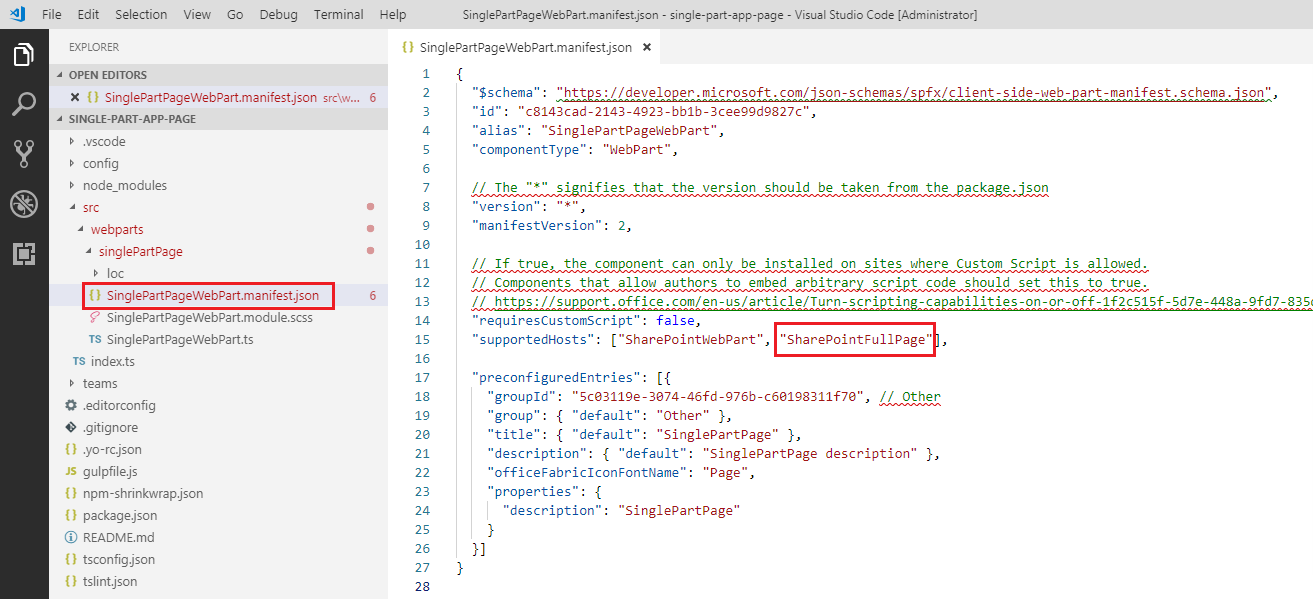Expand the node_modules folder
This screenshot has width=1313, height=599.
pyautogui.click(x=124, y=185)
